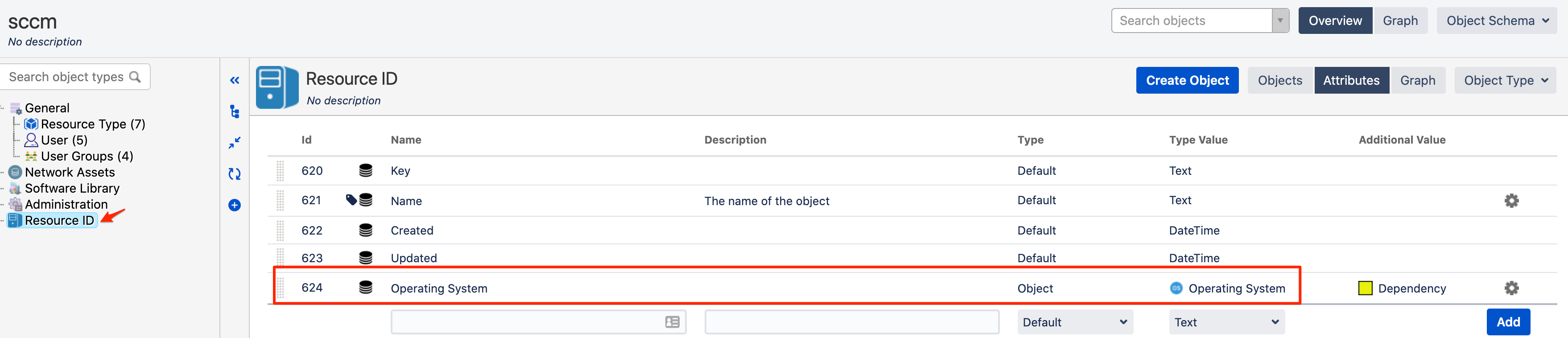This screenshot has width=1568, height=338.
Task: Open the Object Type dropdown
Action: 1505,80
